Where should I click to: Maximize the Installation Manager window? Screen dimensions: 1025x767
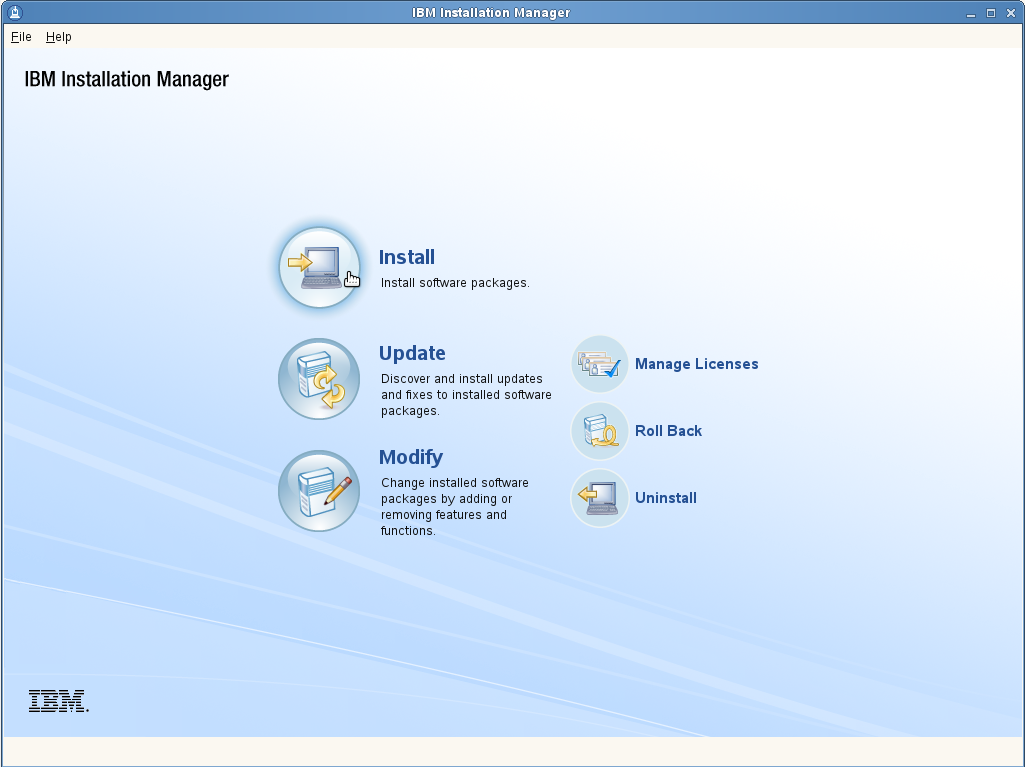[x=991, y=13]
